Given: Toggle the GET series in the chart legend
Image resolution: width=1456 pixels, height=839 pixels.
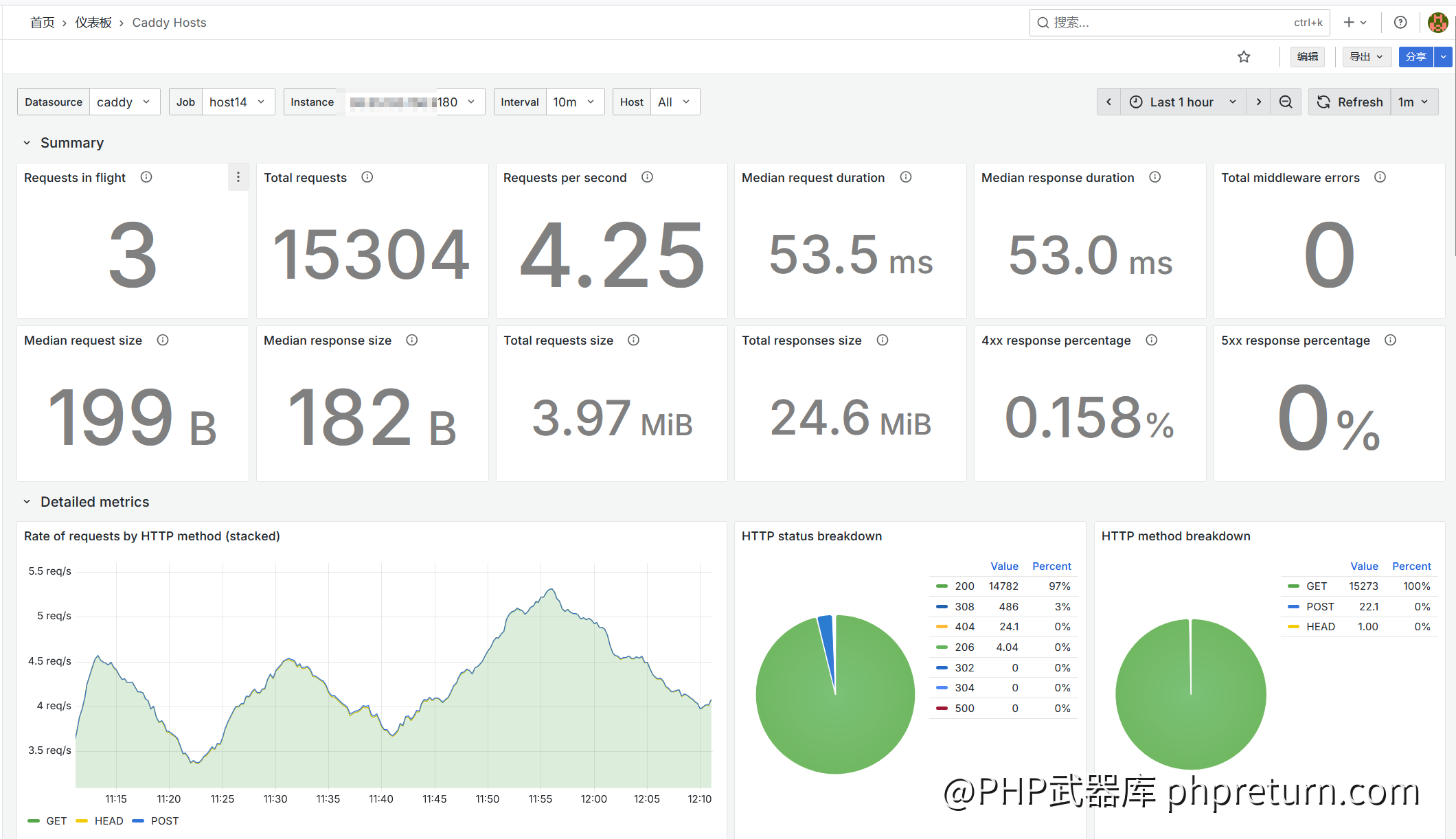Looking at the screenshot, I should coord(56,820).
